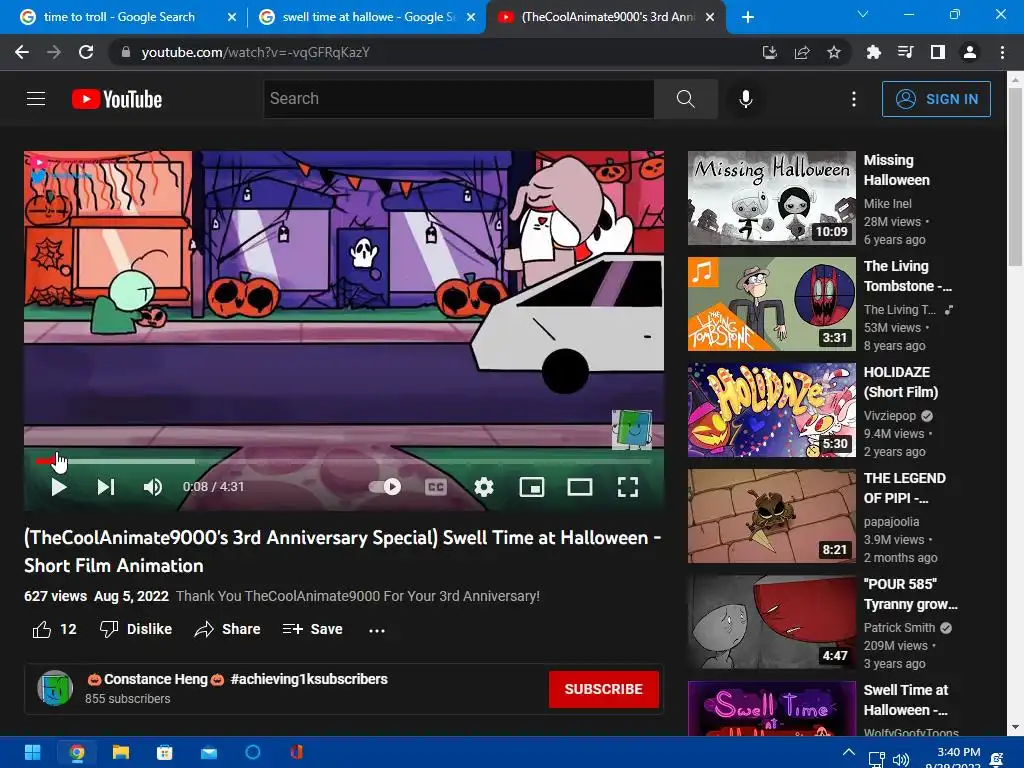The width and height of the screenshot is (1024, 768).
Task: Start voice search with the microphone
Action: (745, 99)
